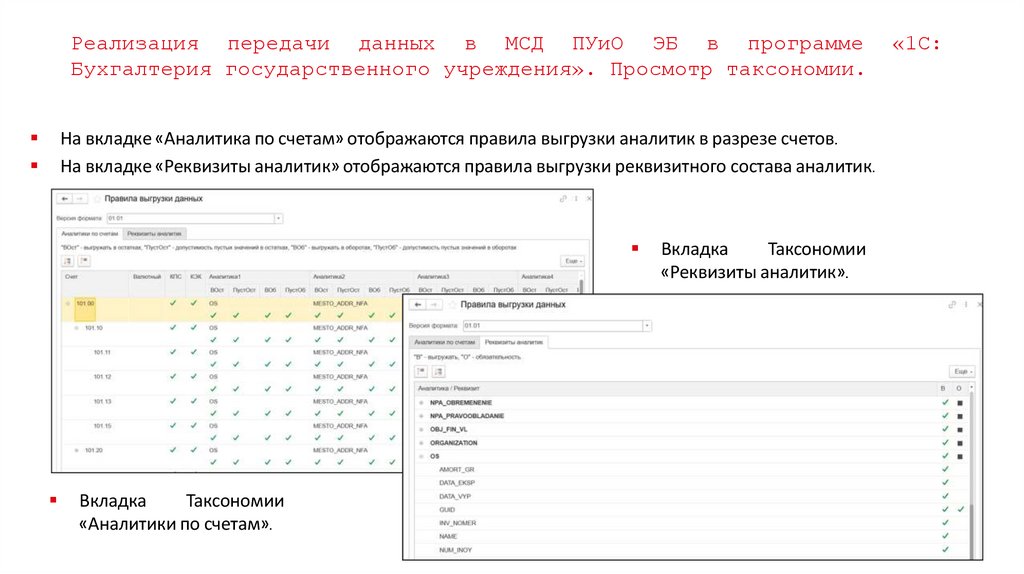
Task: Toggle О checkmark for GUID row
Action: tap(961, 509)
